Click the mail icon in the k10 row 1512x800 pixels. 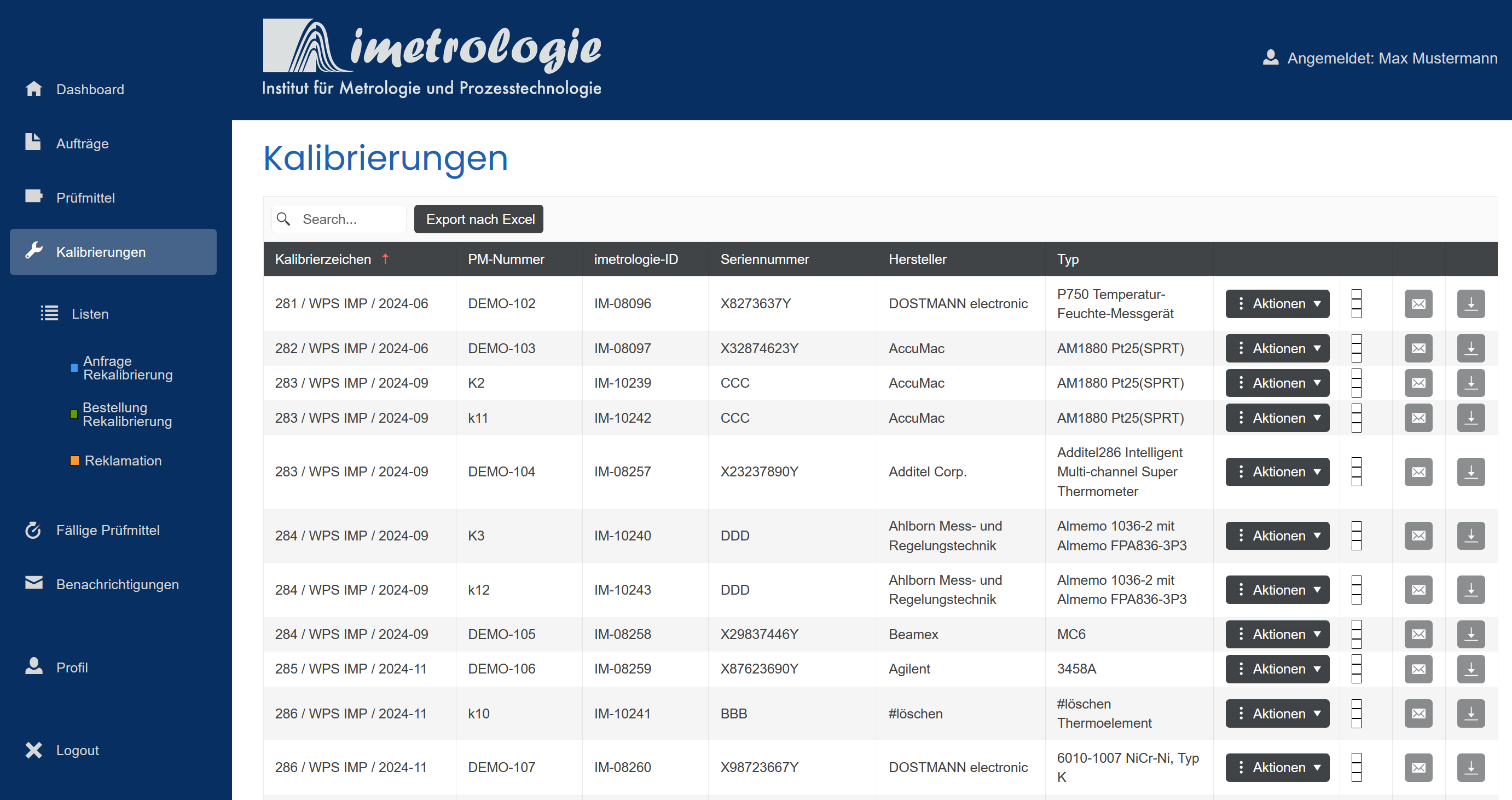(x=1418, y=713)
